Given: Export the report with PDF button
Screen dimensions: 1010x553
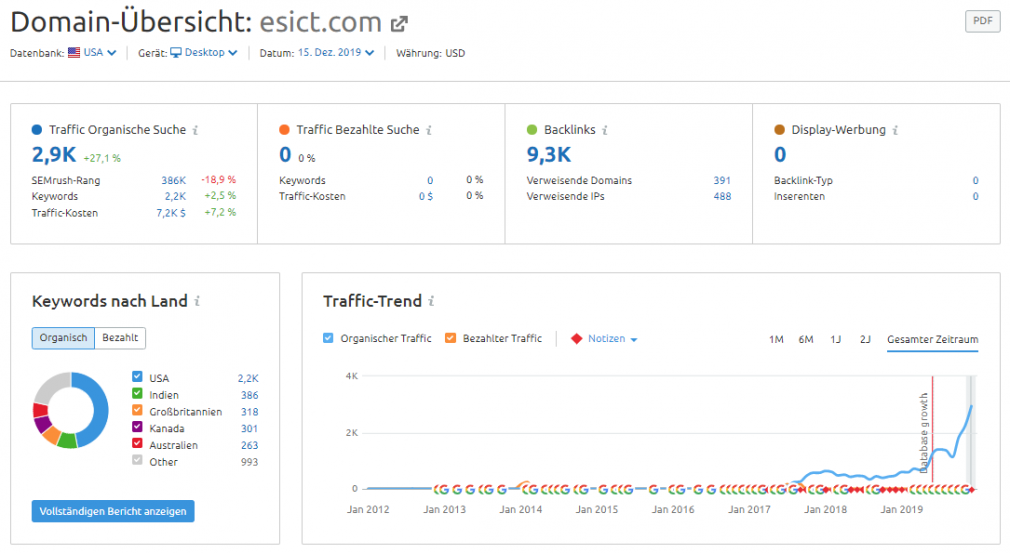Looking at the screenshot, I should [982, 21].
